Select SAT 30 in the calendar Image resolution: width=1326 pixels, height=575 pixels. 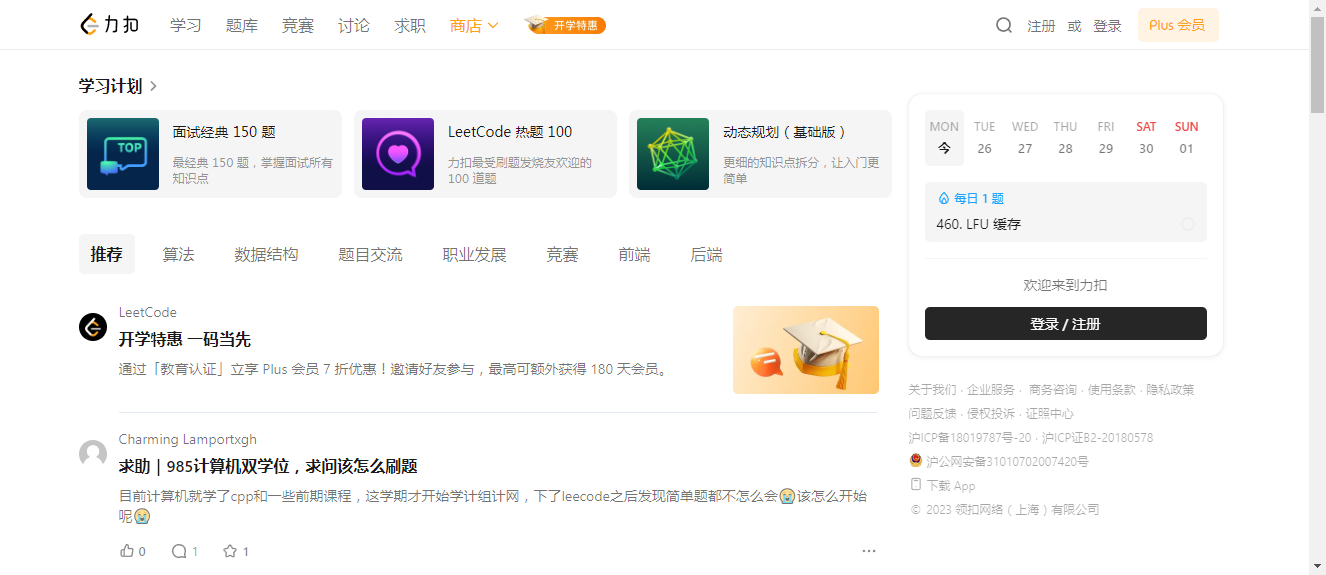click(x=1146, y=138)
